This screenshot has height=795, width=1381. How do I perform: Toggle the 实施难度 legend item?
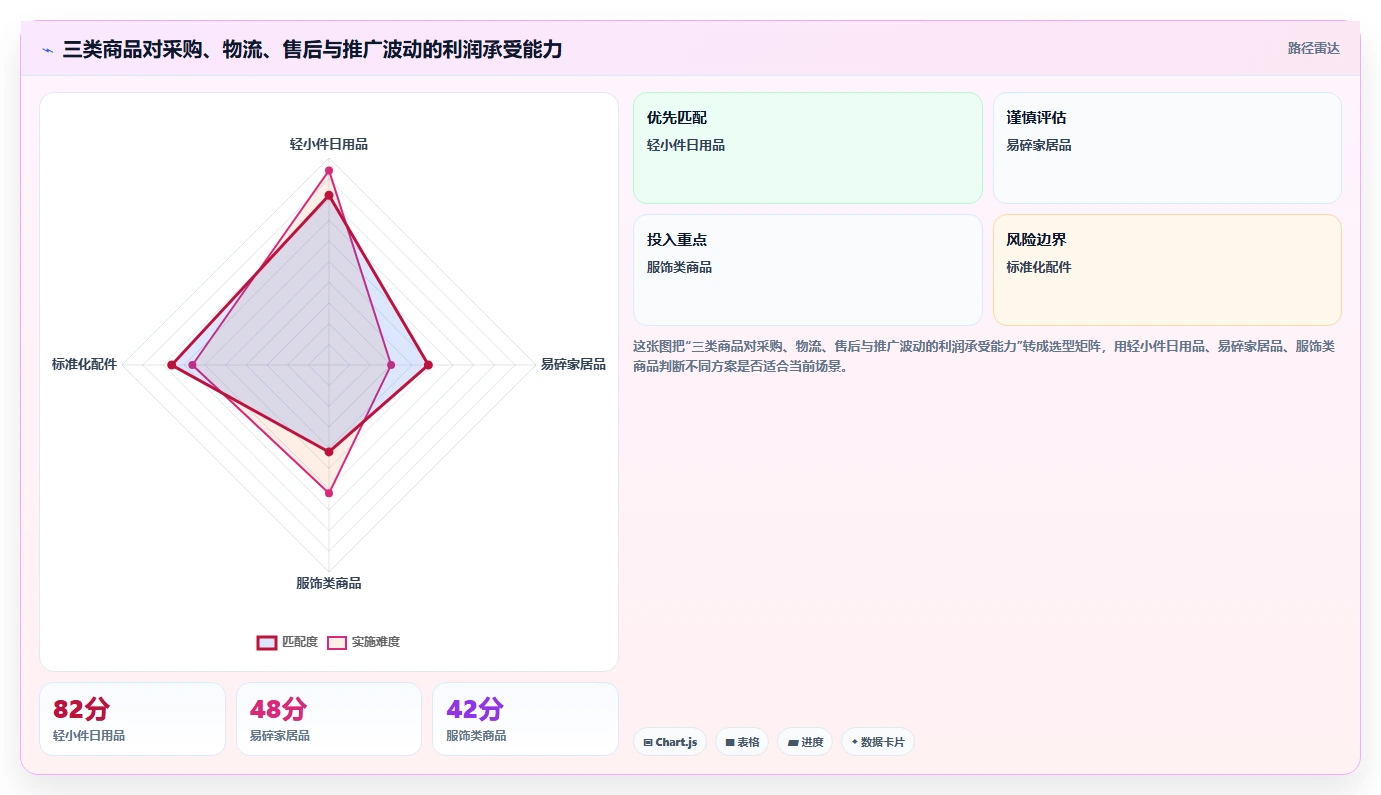tap(364, 642)
